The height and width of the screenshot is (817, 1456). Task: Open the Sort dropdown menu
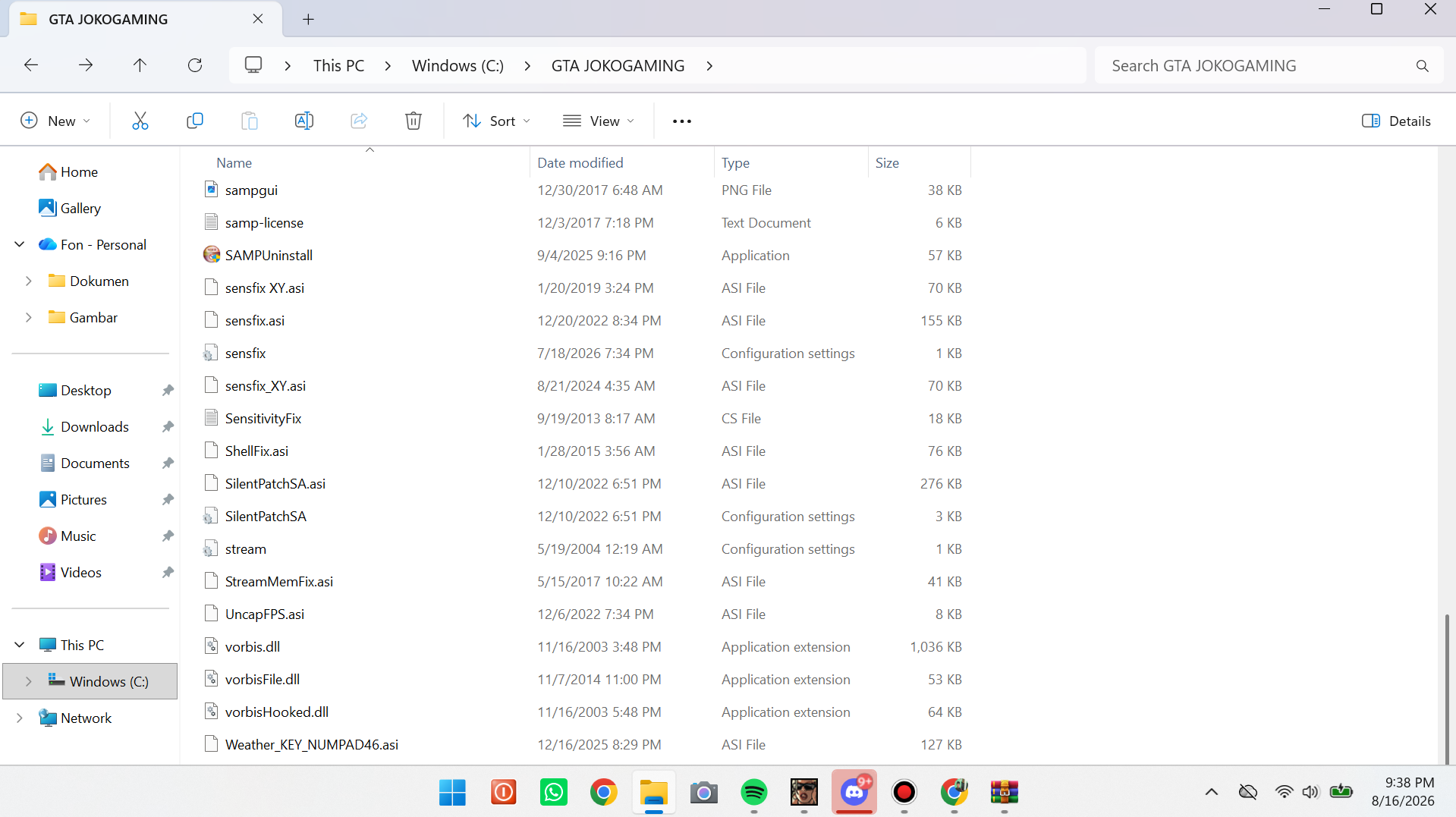pyautogui.click(x=496, y=121)
